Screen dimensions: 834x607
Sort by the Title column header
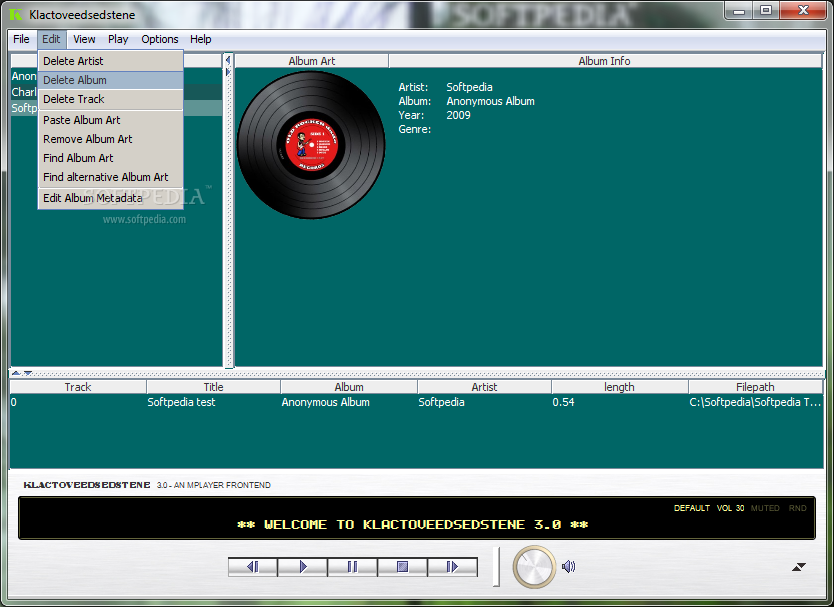[213, 387]
